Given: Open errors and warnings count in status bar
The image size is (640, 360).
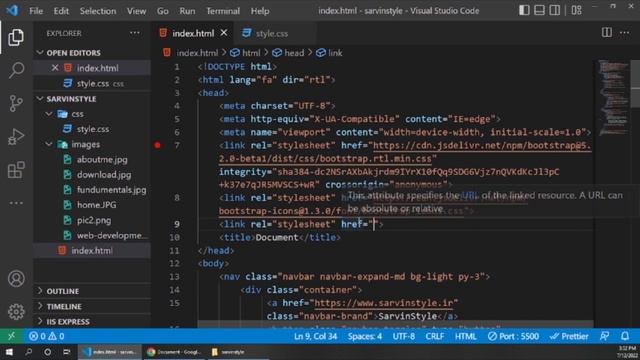Looking at the screenshot, I should (46, 336).
